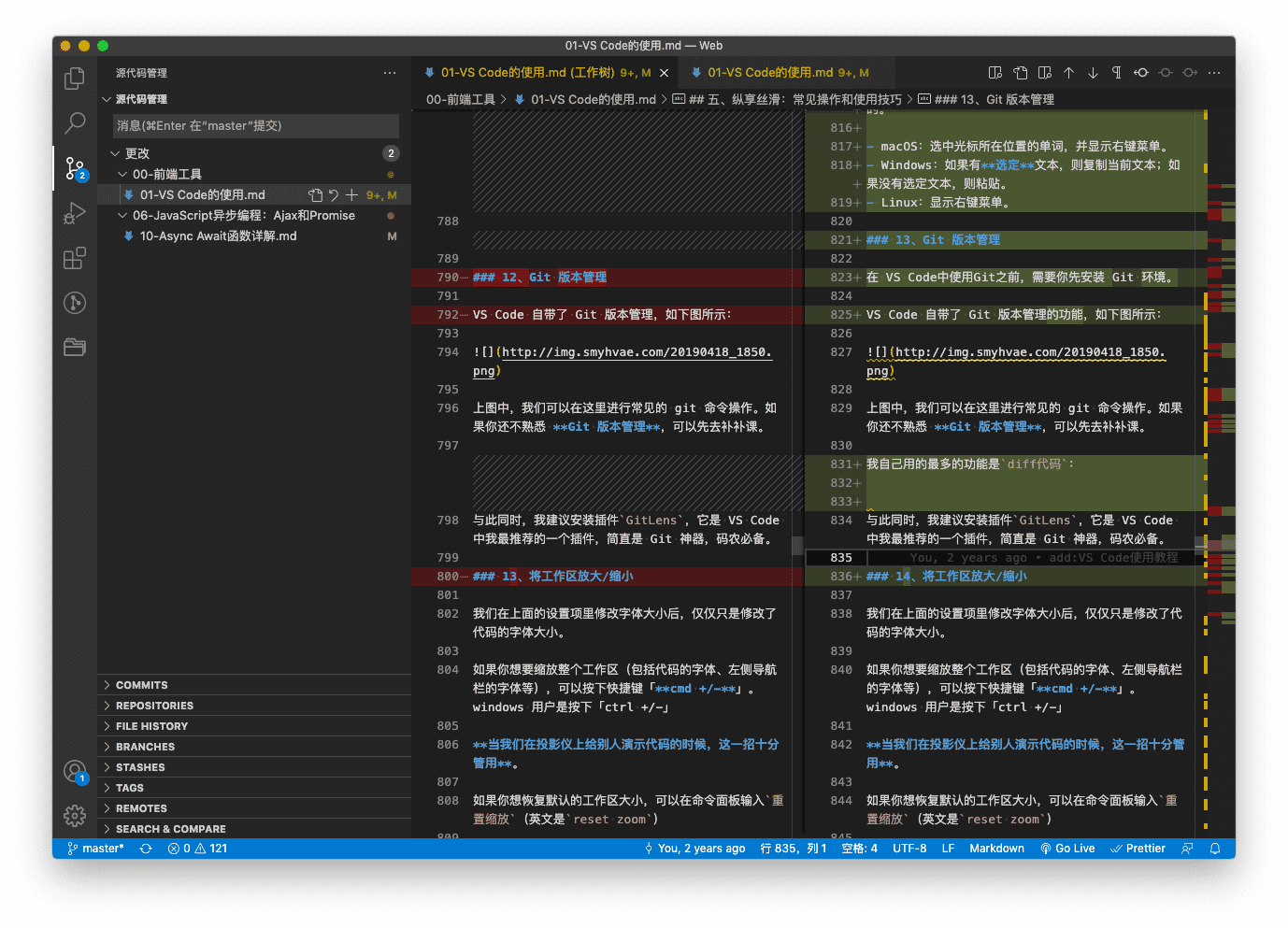This screenshot has width=1288, height=928.
Task: Open the Accounts menu in activity bar
Action: coord(75,772)
